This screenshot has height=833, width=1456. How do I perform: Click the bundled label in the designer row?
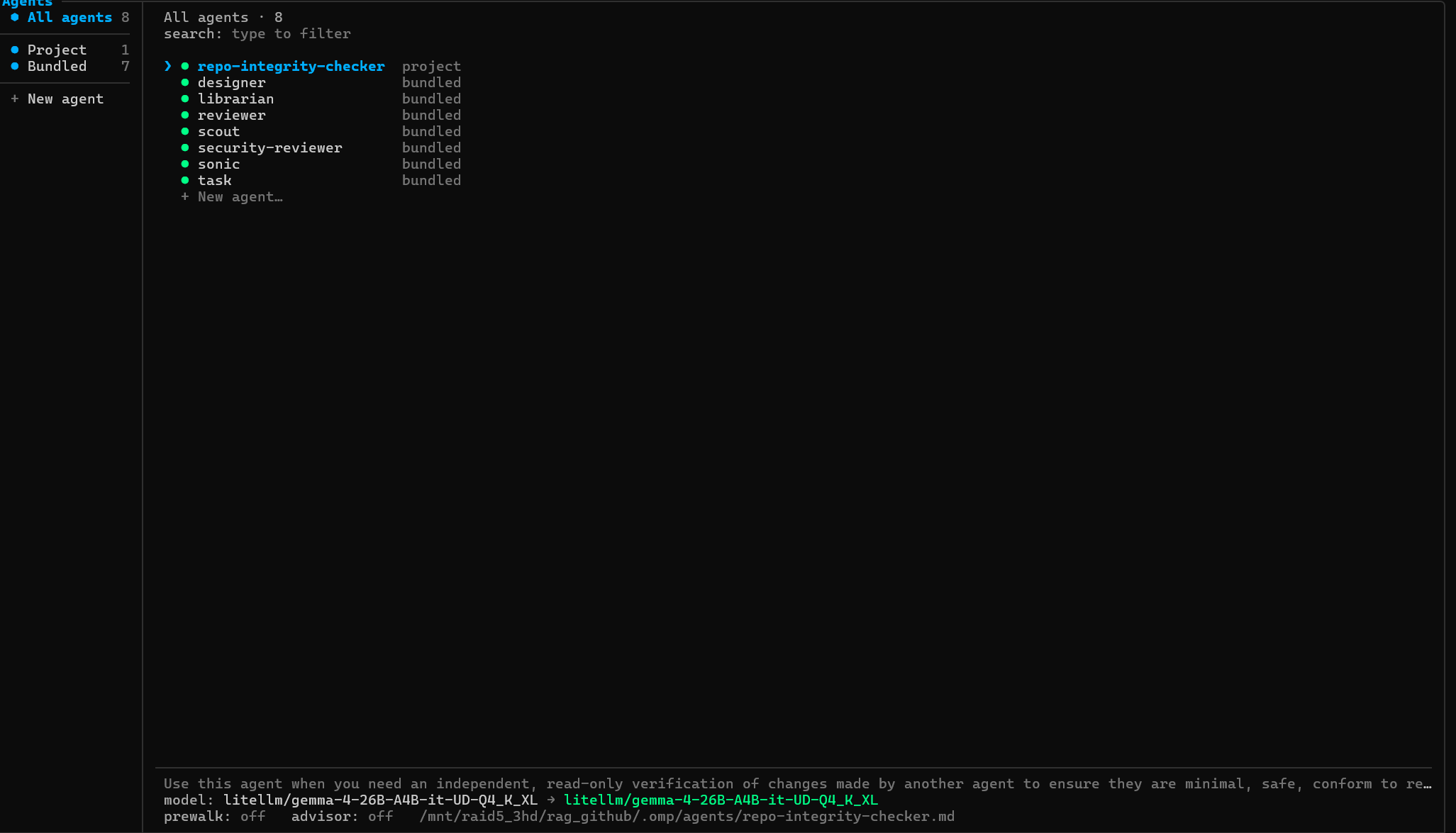[x=432, y=82]
